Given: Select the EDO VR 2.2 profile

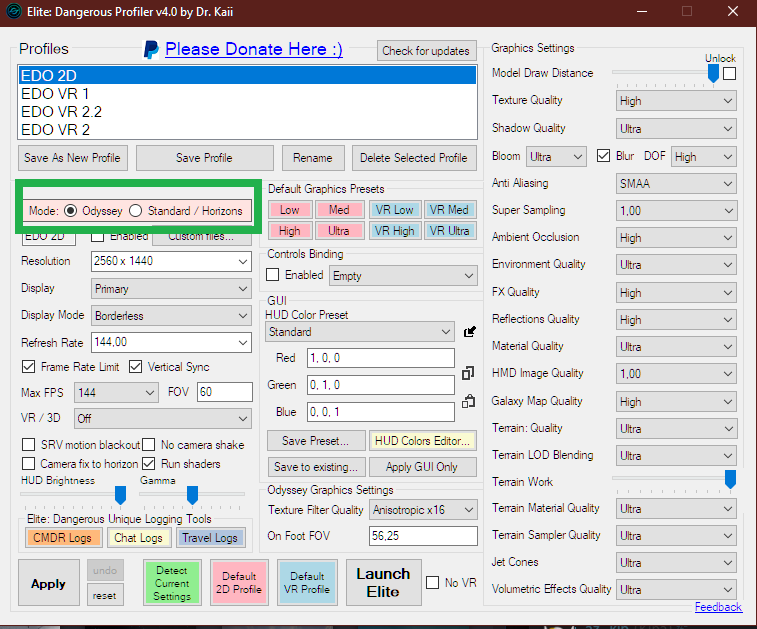Looking at the screenshot, I should pyautogui.click(x=247, y=112).
